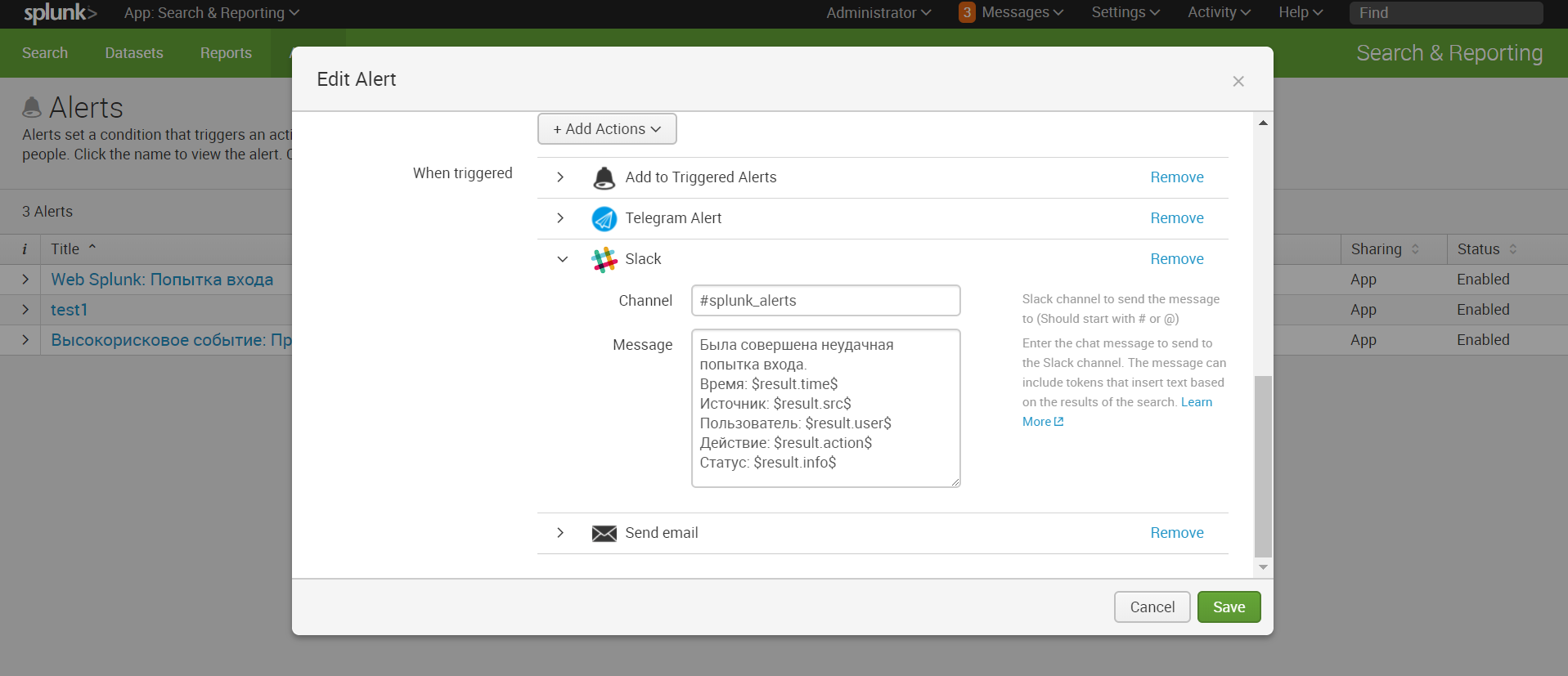Open the Высокорисковое событие alert link
This screenshot has width=1568, height=676.
coord(171,340)
